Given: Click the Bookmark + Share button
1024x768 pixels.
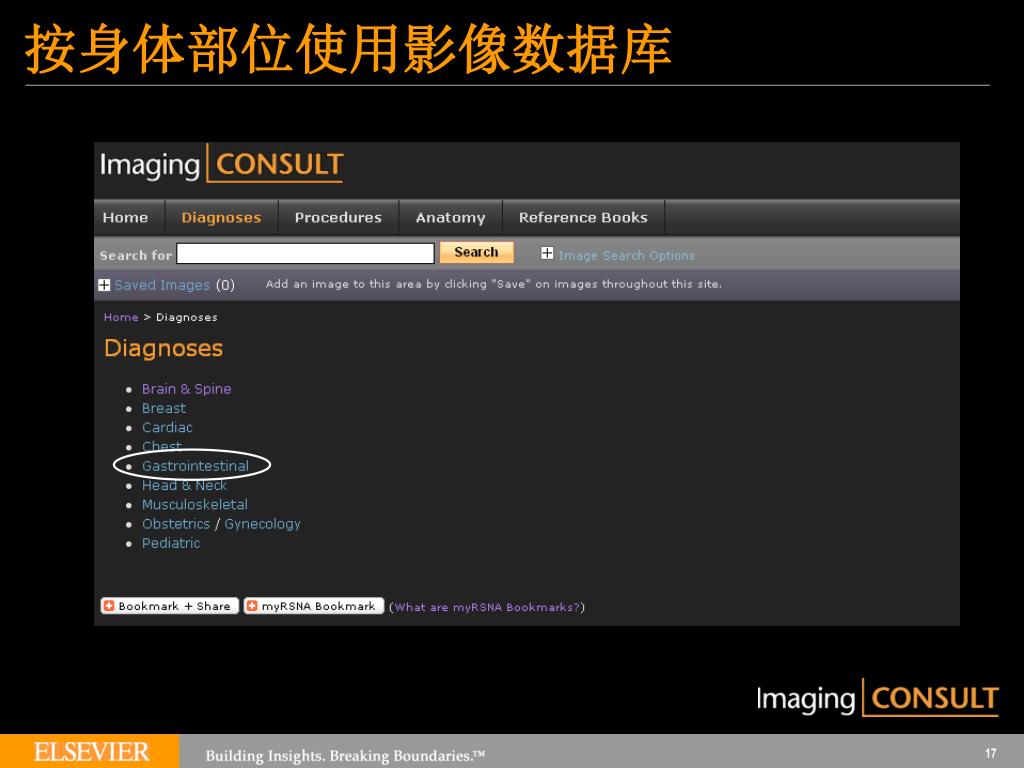Looking at the screenshot, I should (x=169, y=606).
